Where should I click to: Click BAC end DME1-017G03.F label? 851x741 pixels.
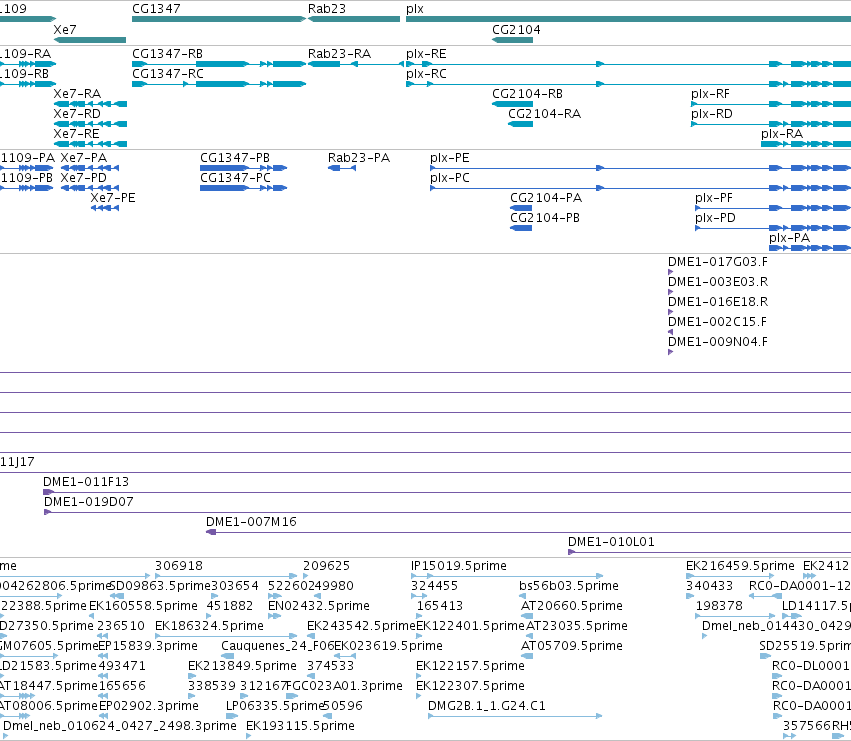(x=717, y=262)
